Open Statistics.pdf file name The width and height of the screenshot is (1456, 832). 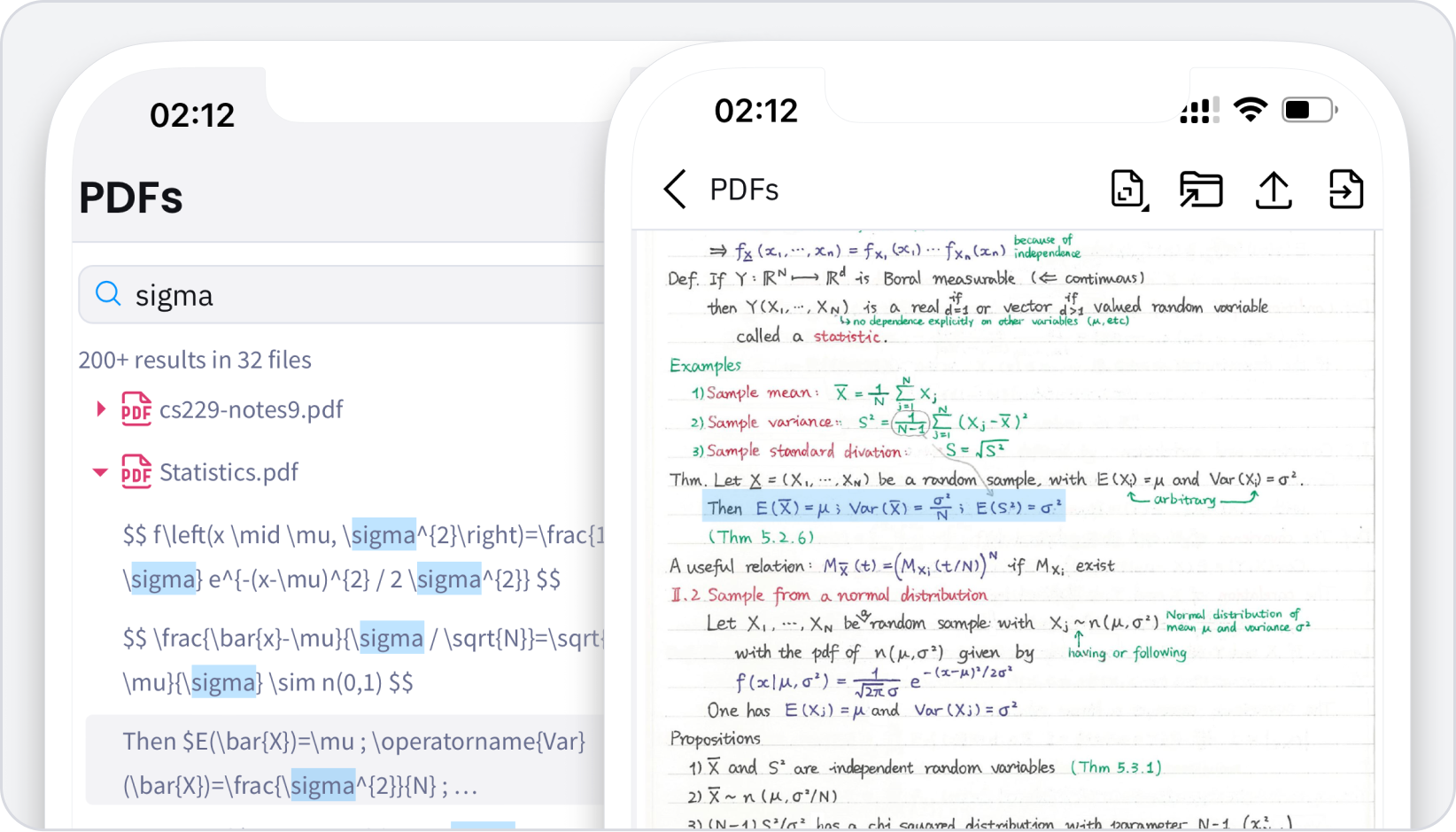point(228,472)
